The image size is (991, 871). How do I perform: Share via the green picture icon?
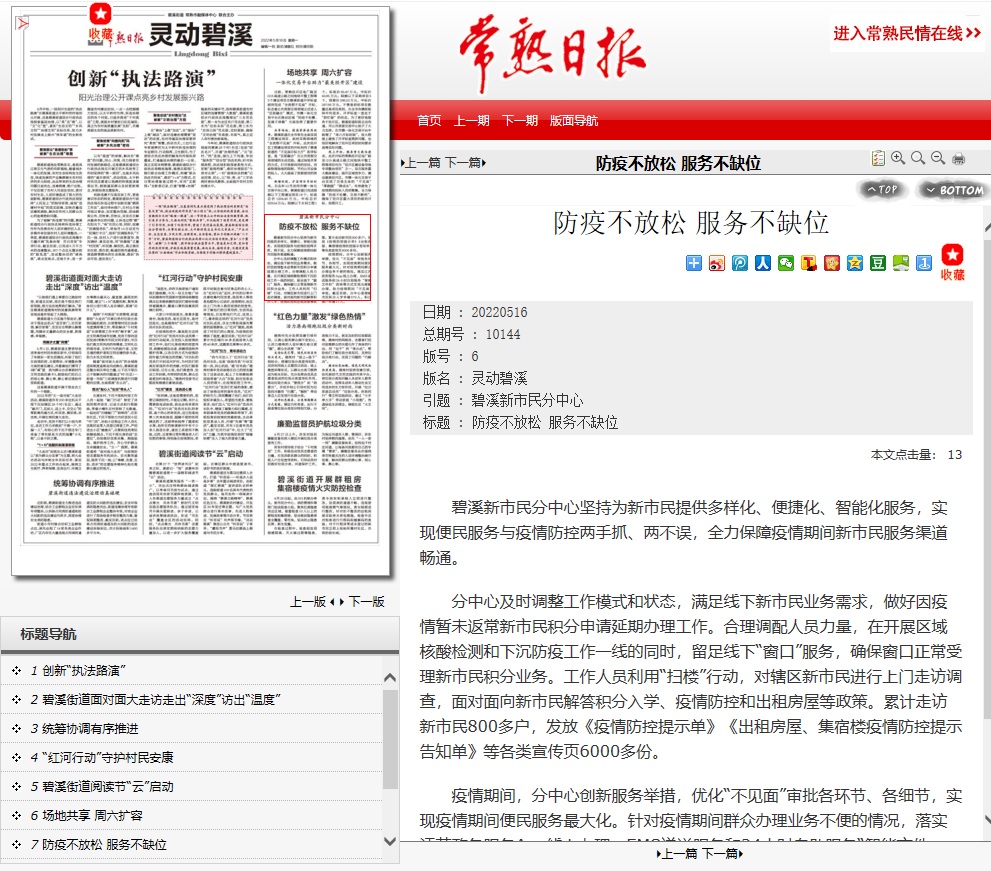[901, 263]
